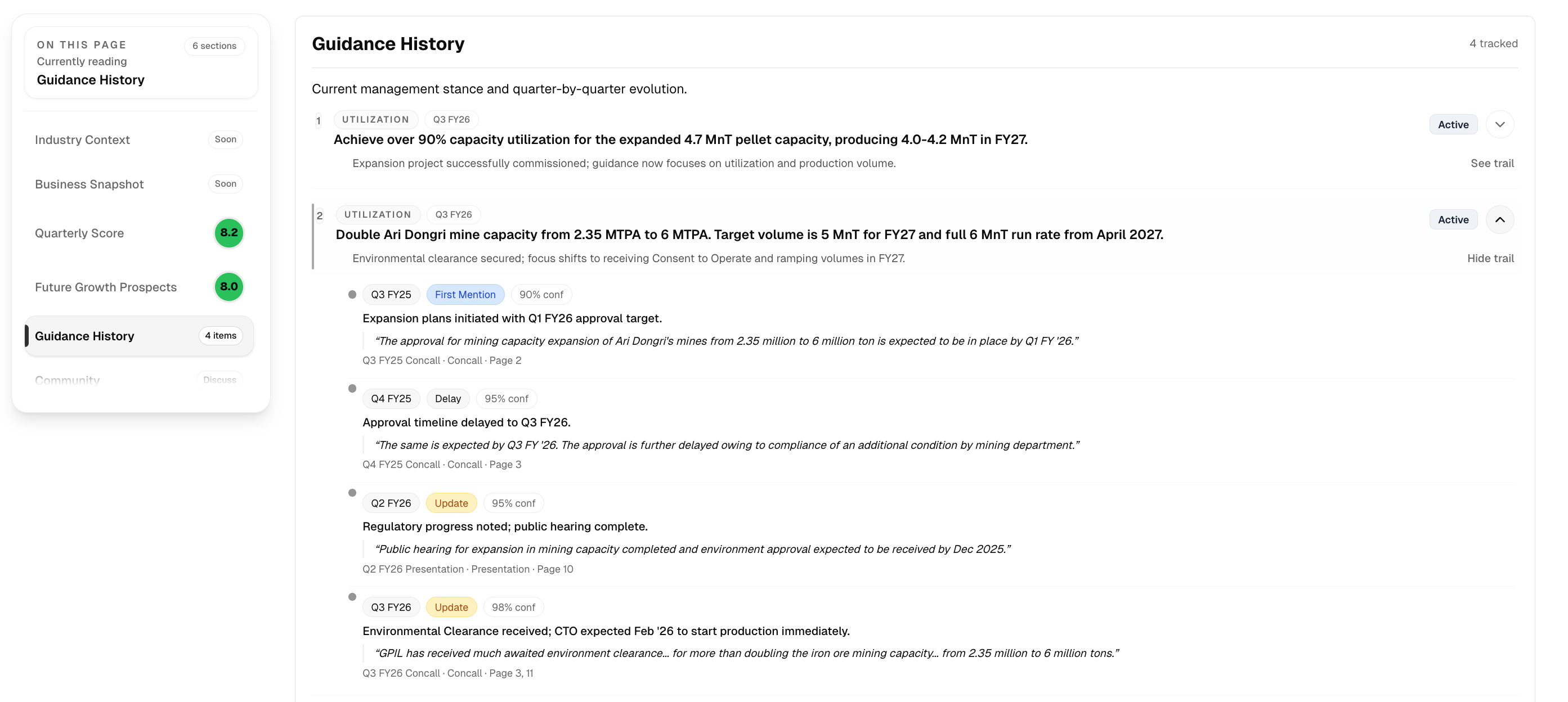Screen dimensions: 1568x702
Task: Jump to Future Growth Prospects section
Action: [x=105, y=287]
